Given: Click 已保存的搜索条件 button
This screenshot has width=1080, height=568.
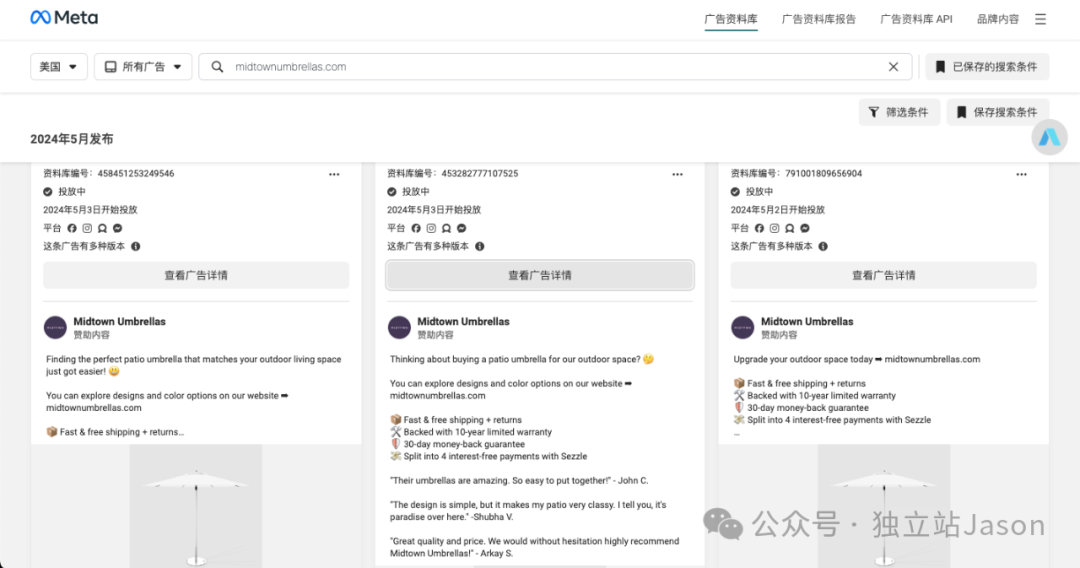Looking at the screenshot, I should coord(987,67).
